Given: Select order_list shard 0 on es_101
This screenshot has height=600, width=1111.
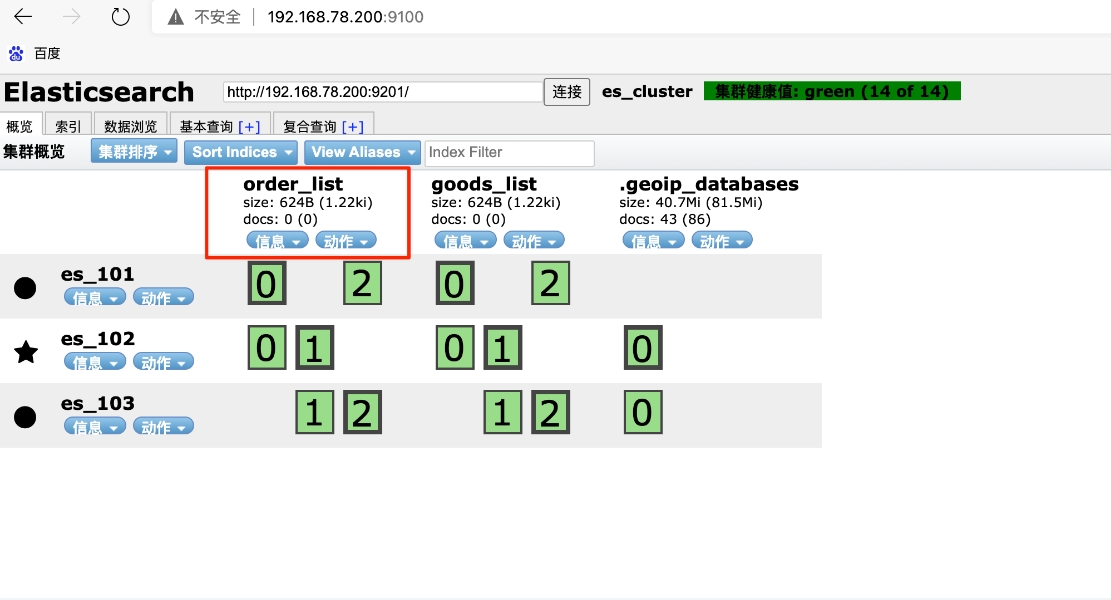Looking at the screenshot, I should pos(266,285).
